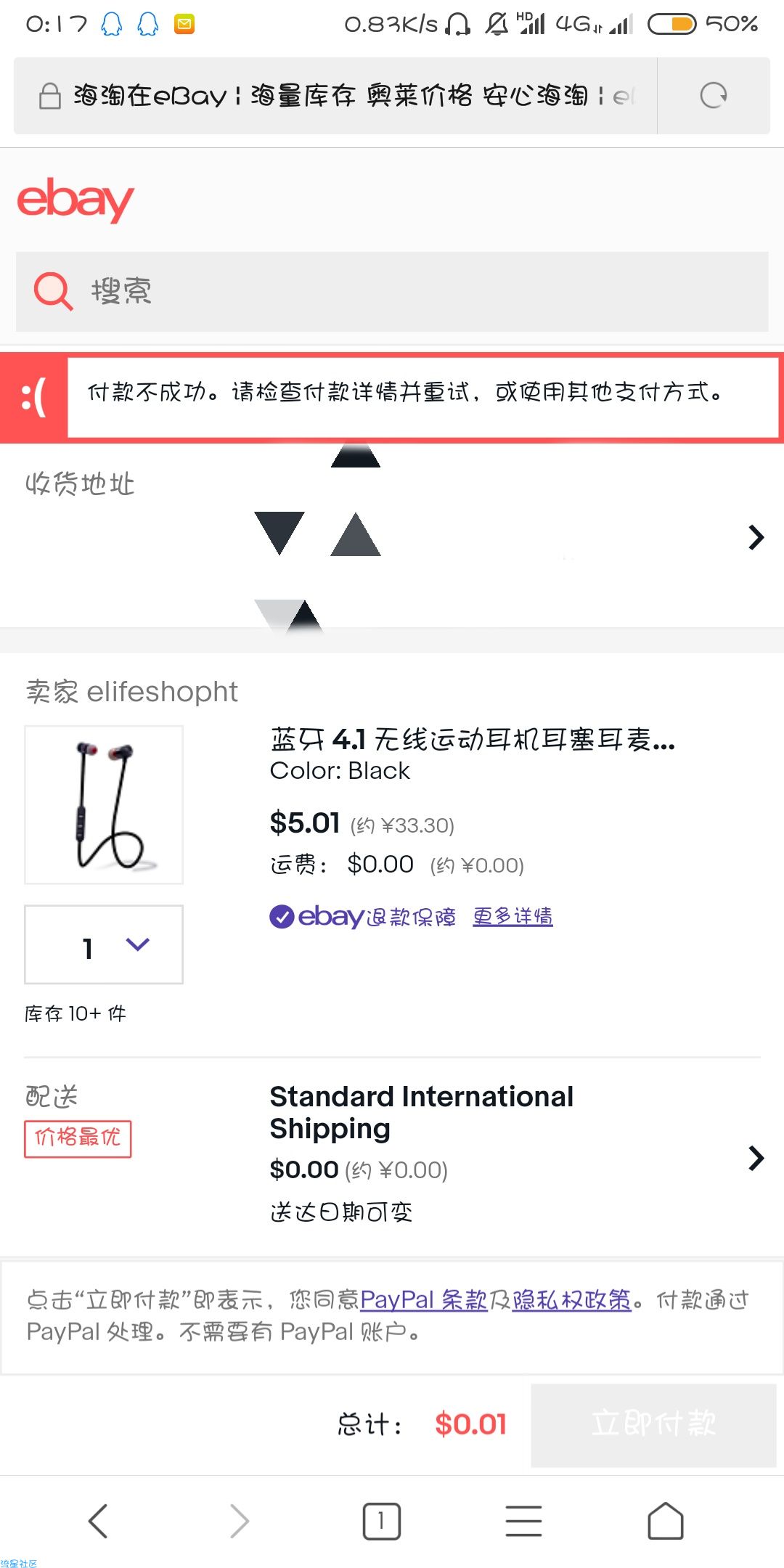Expand the 收货地址 shipping address chevron

[x=756, y=537]
